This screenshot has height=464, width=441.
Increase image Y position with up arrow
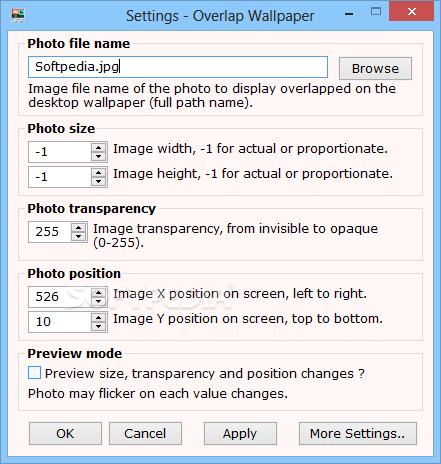pos(98,318)
